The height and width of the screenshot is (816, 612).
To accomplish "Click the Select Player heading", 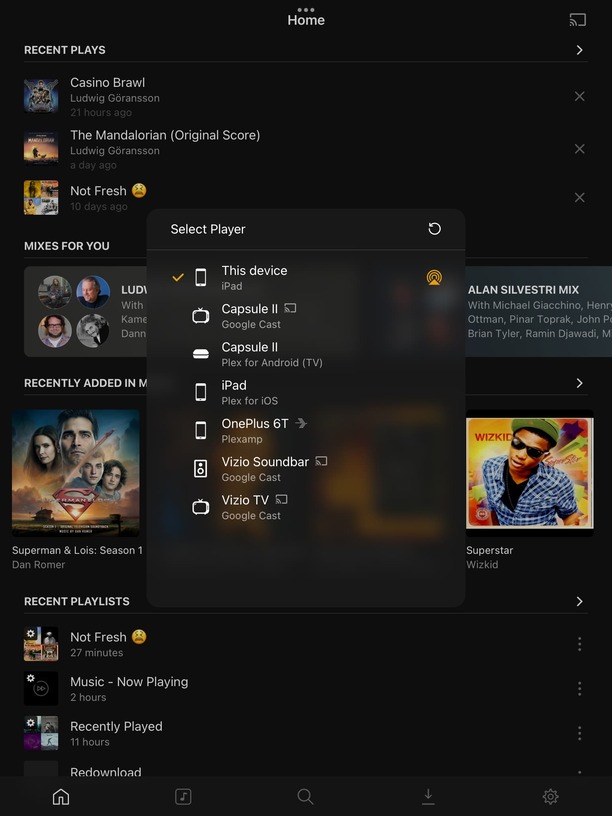I will tap(208, 230).
